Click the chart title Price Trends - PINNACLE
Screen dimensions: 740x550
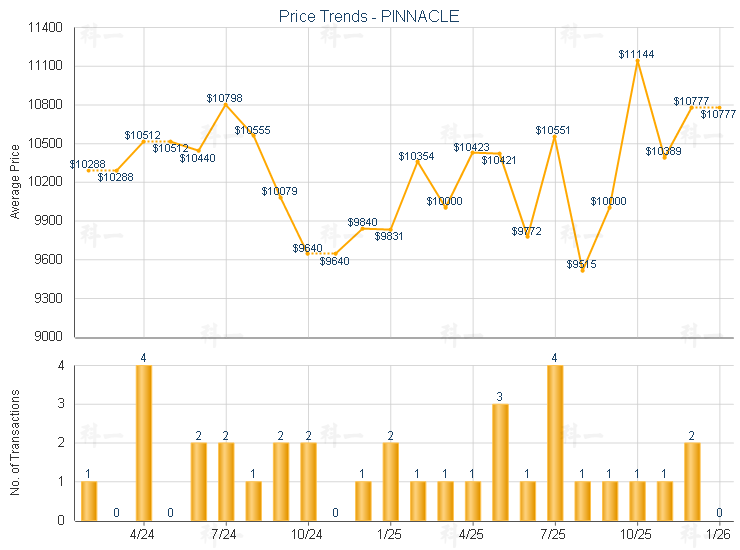[369, 17]
